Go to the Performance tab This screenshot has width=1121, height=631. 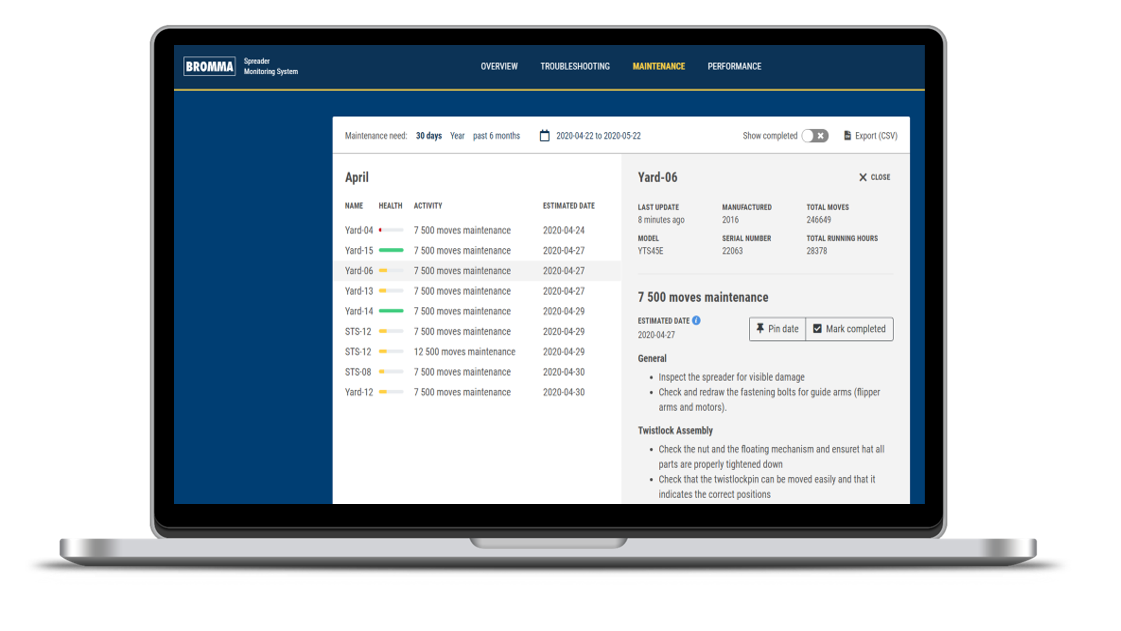734,67
